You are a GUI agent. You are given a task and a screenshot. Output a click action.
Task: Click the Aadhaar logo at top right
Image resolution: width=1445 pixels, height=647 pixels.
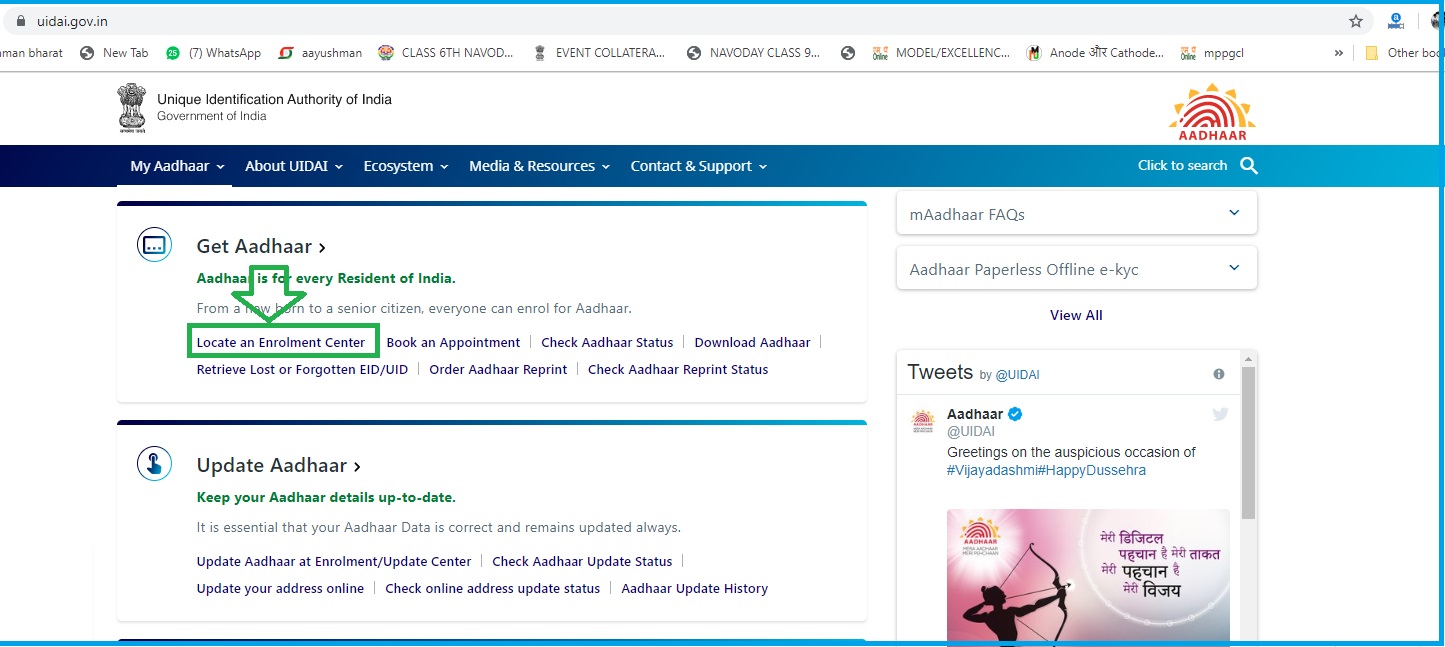[1211, 112]
